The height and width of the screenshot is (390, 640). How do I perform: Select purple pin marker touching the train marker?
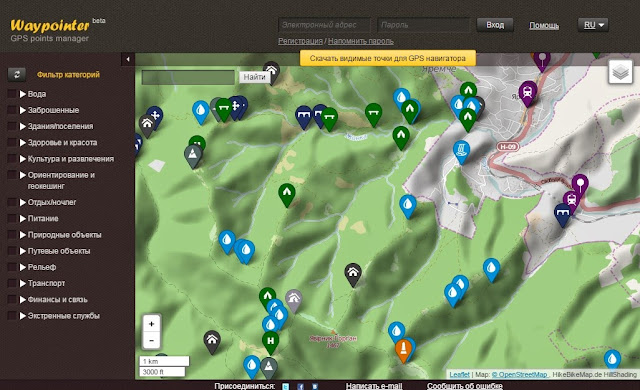click(x=580, y=185)
